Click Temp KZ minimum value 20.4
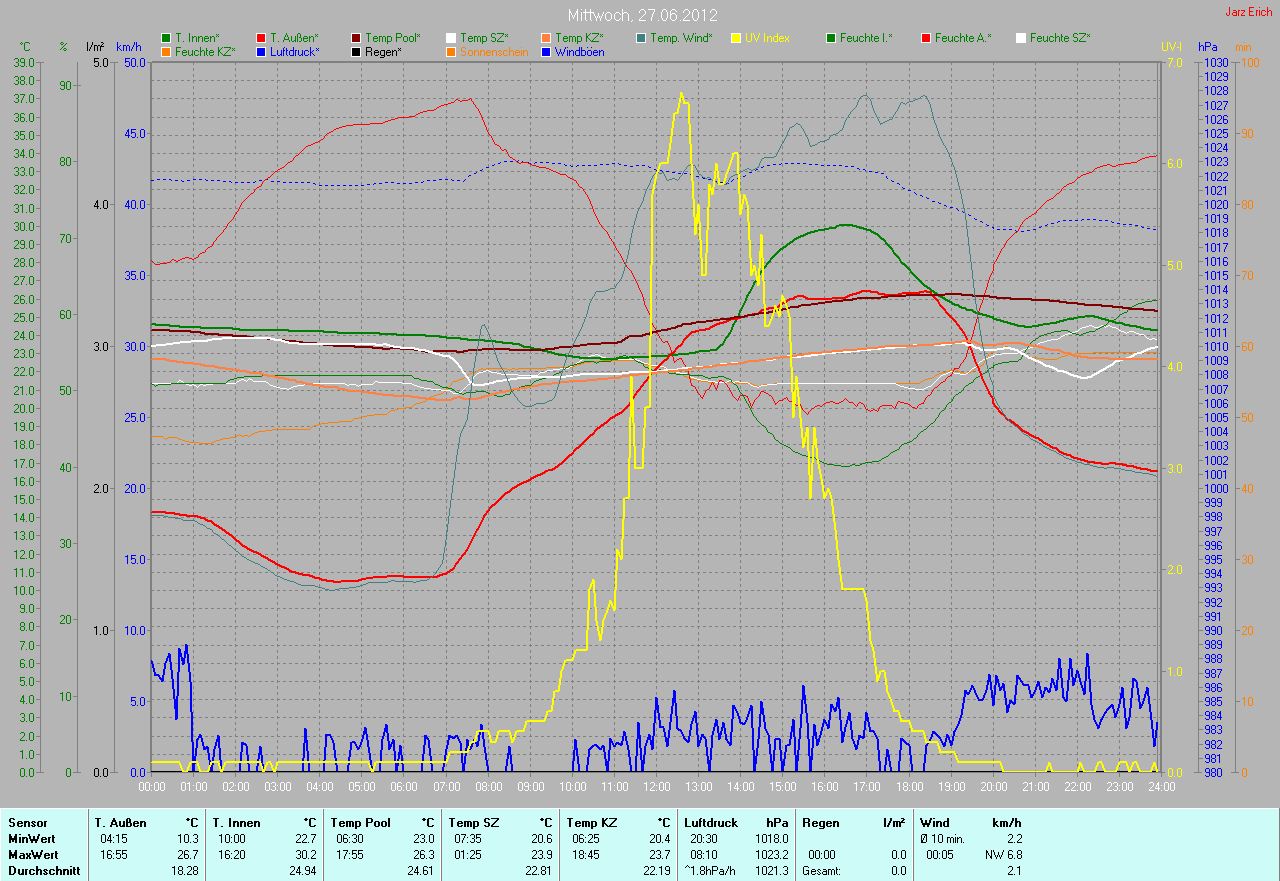Screen dimensions: 1280x881 click(659, 839)
